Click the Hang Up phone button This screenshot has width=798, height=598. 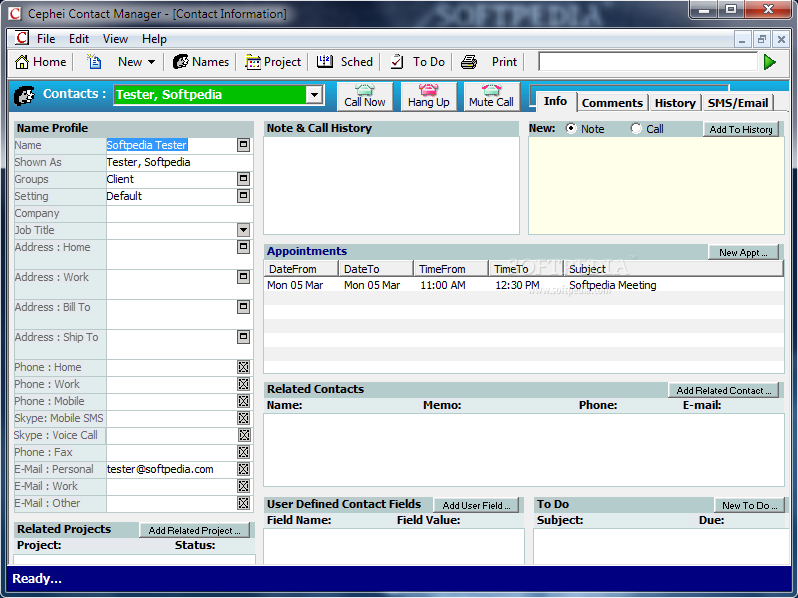coord(429,96)
